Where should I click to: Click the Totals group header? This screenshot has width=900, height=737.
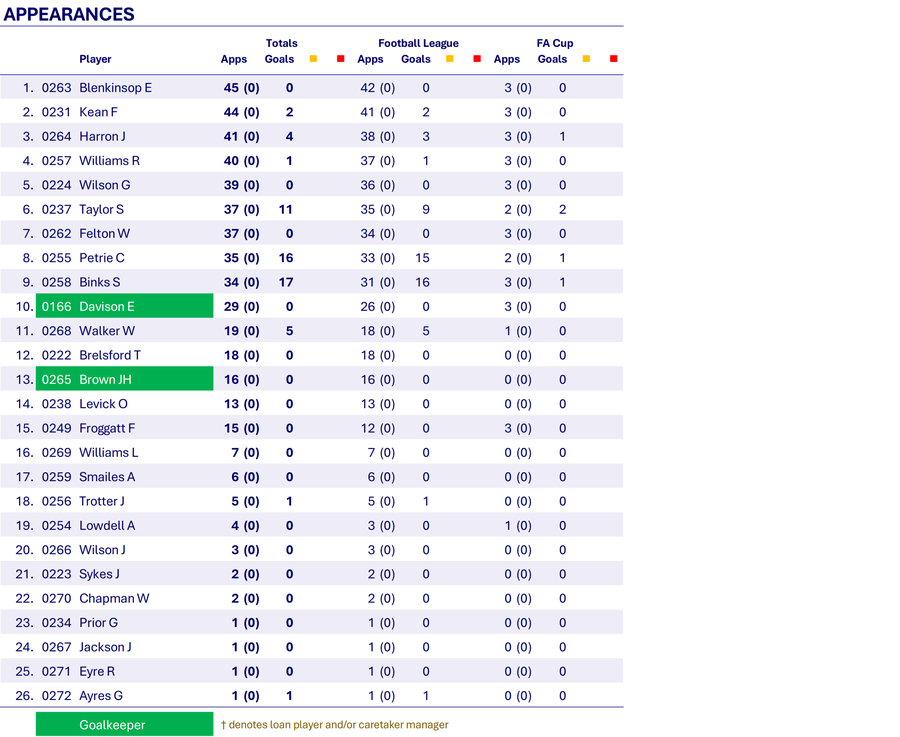click(281, 43)
